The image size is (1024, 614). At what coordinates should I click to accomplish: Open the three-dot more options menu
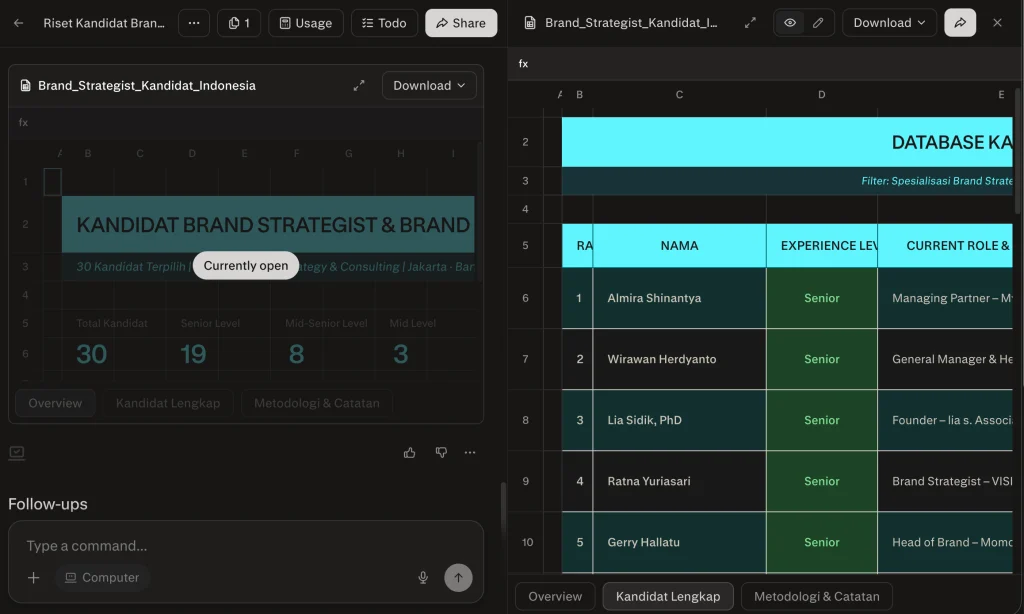point(194,23)
